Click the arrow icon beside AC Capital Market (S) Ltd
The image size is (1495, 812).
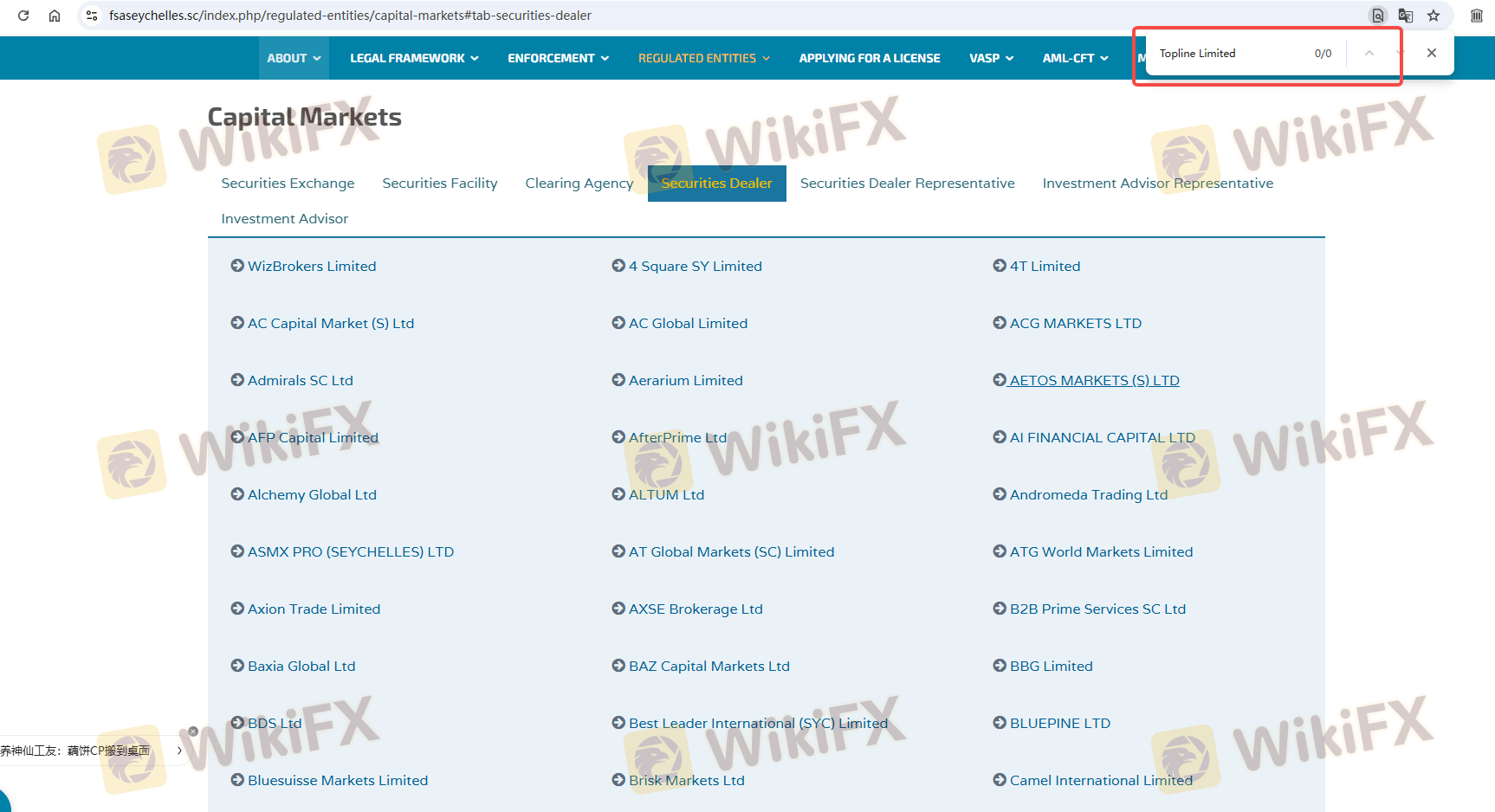(237, 323)
